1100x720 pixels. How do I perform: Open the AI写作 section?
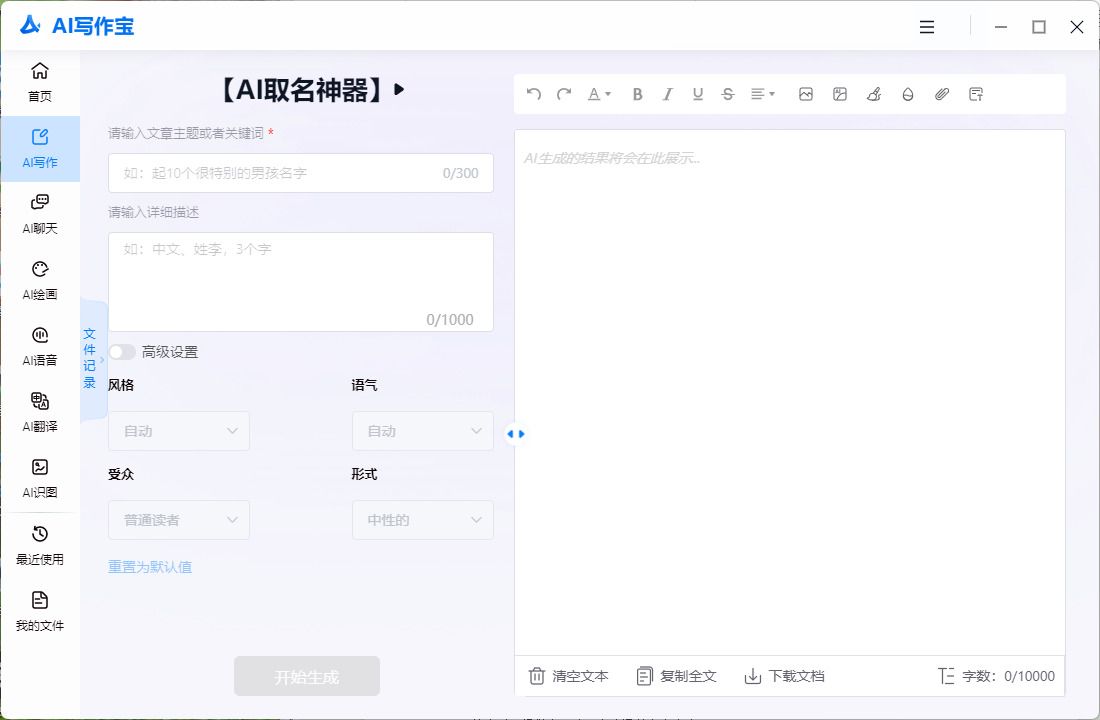[x=40, y=149]
